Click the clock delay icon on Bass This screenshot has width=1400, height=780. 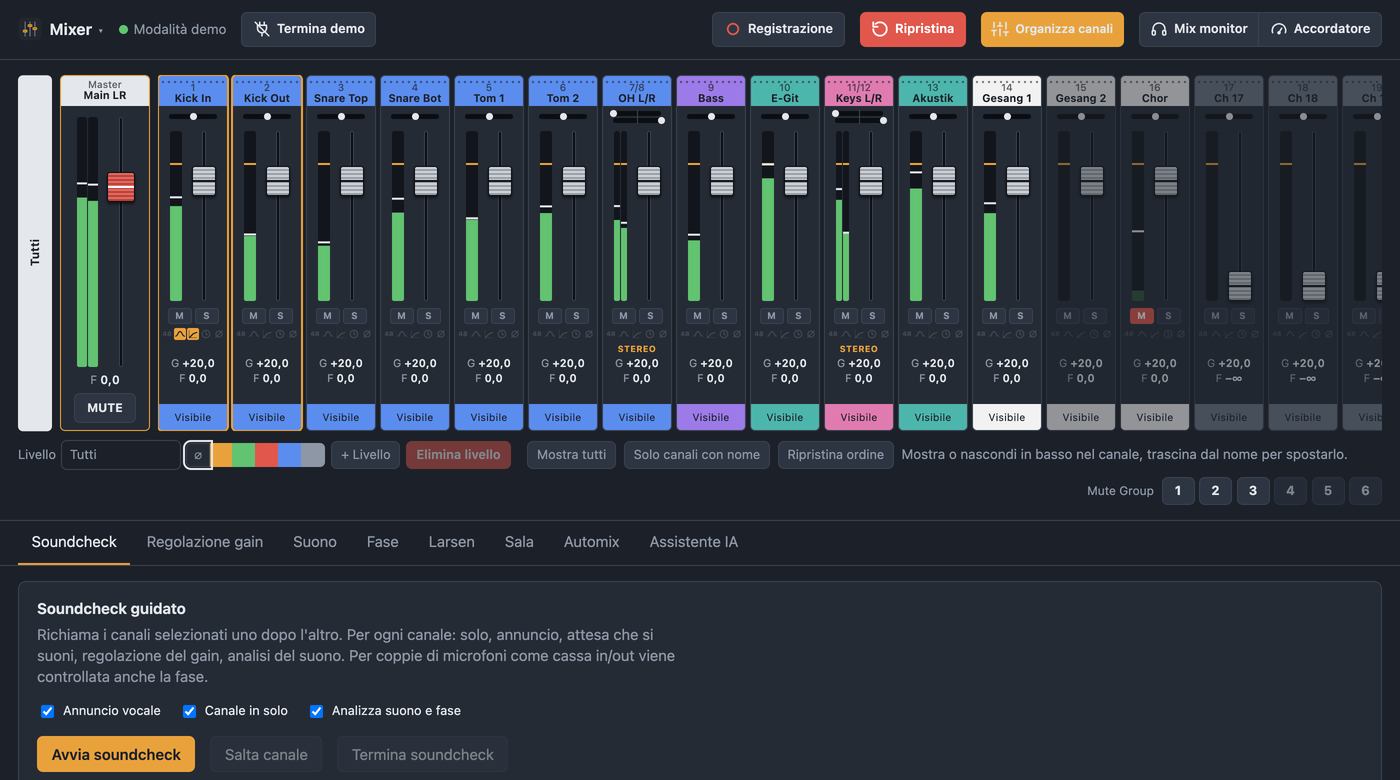coord(724,334)
